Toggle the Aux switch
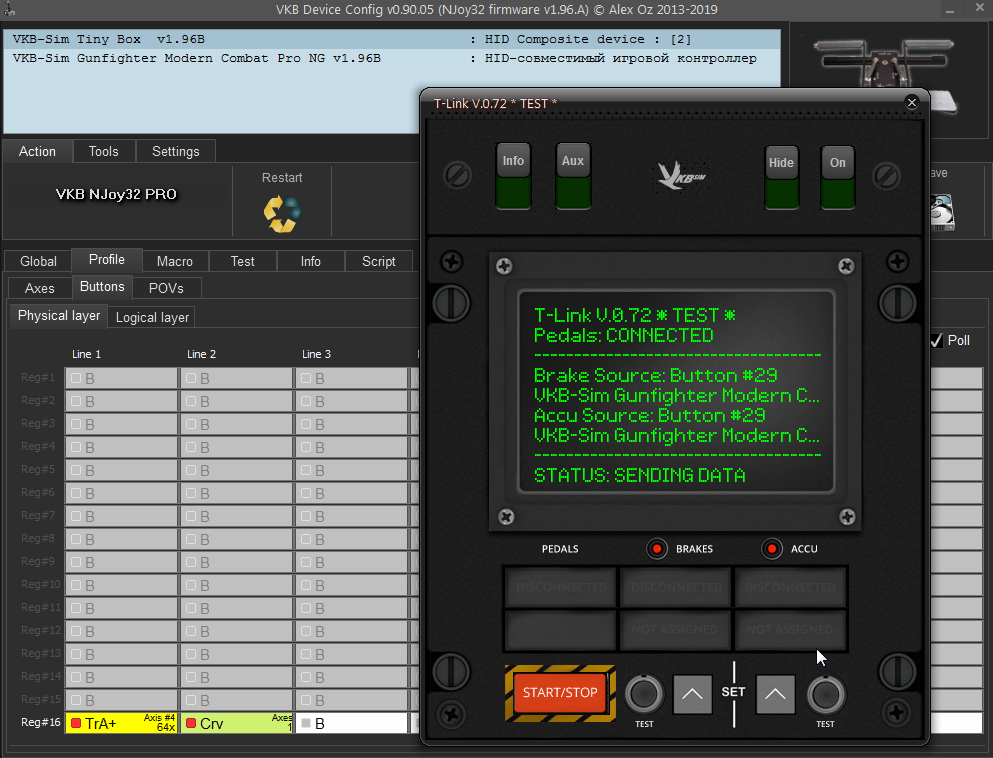993x758 pixels. pos(572,177)
